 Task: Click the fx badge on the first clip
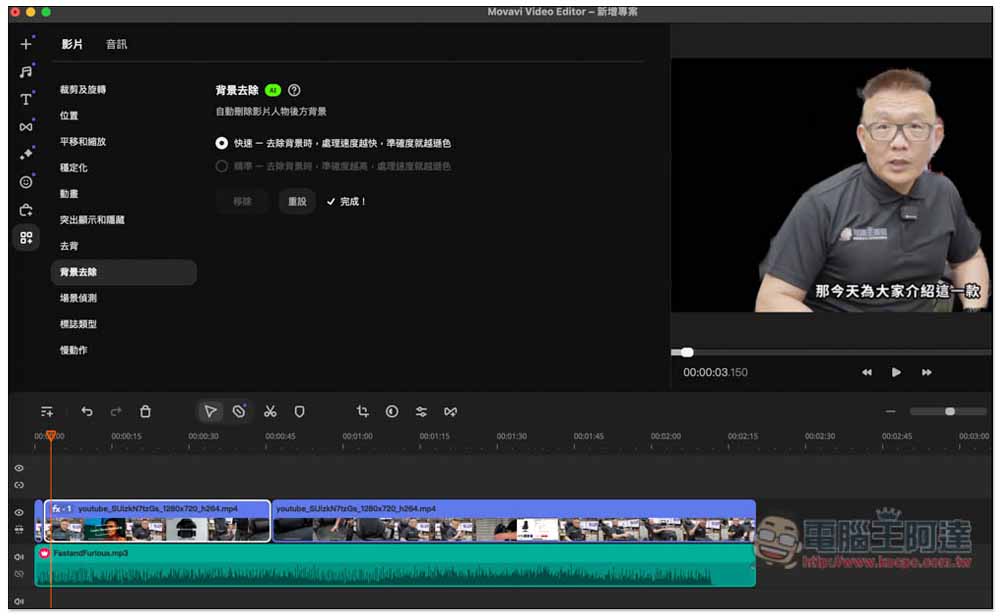(61, 509)
